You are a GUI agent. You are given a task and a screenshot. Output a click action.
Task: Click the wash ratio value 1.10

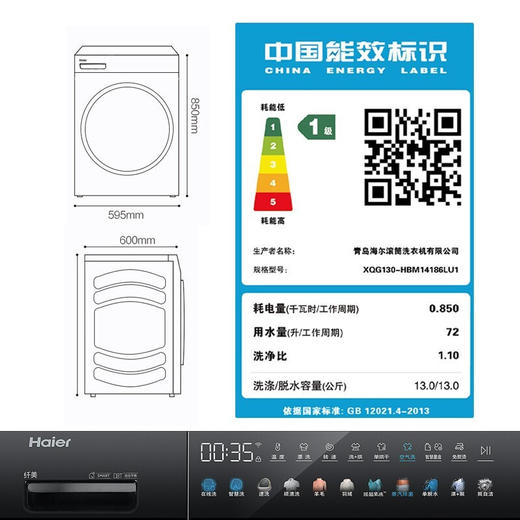click(448, 355)
